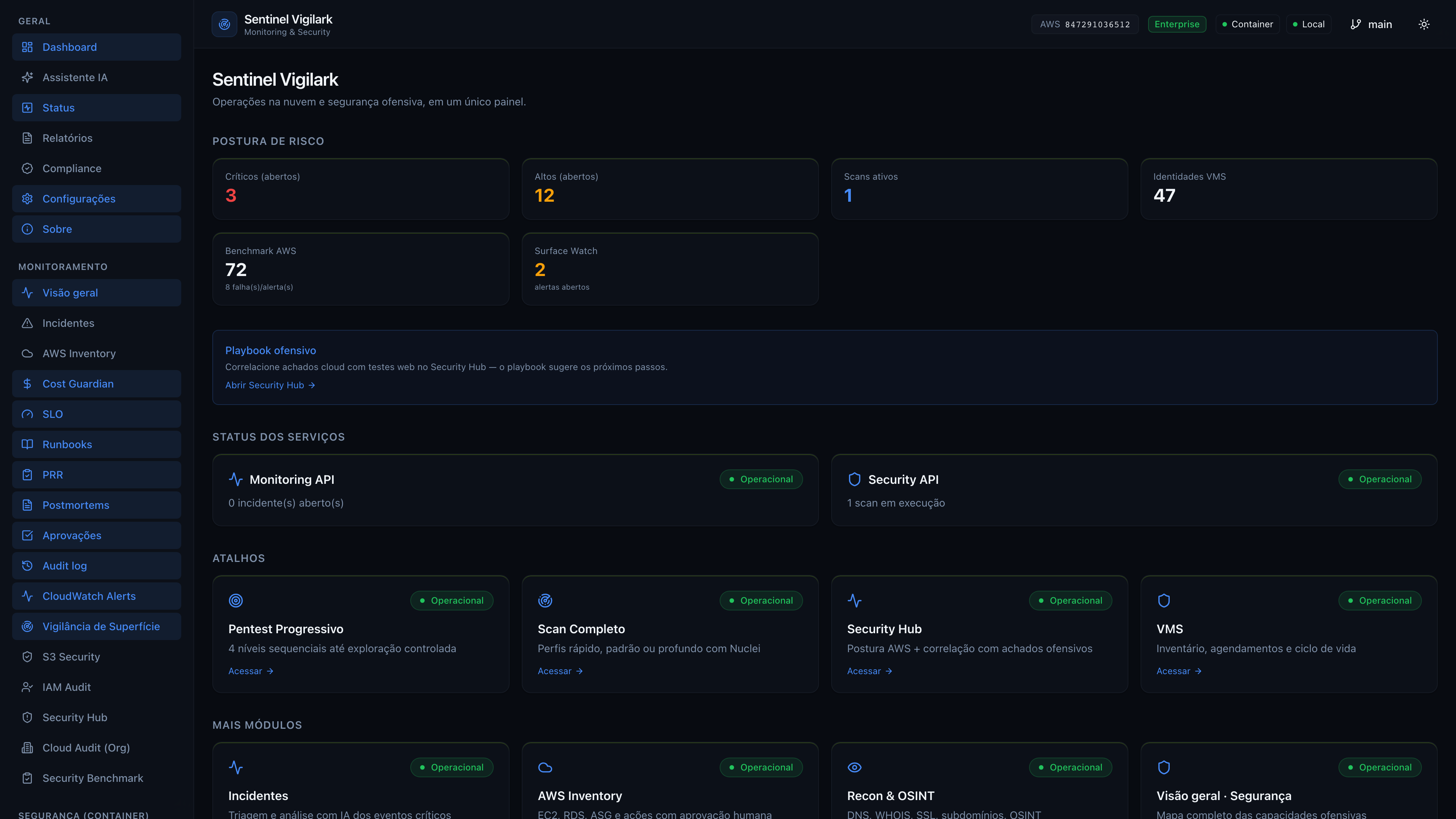Select Status in the sidebar

click(x=97, y=107)
